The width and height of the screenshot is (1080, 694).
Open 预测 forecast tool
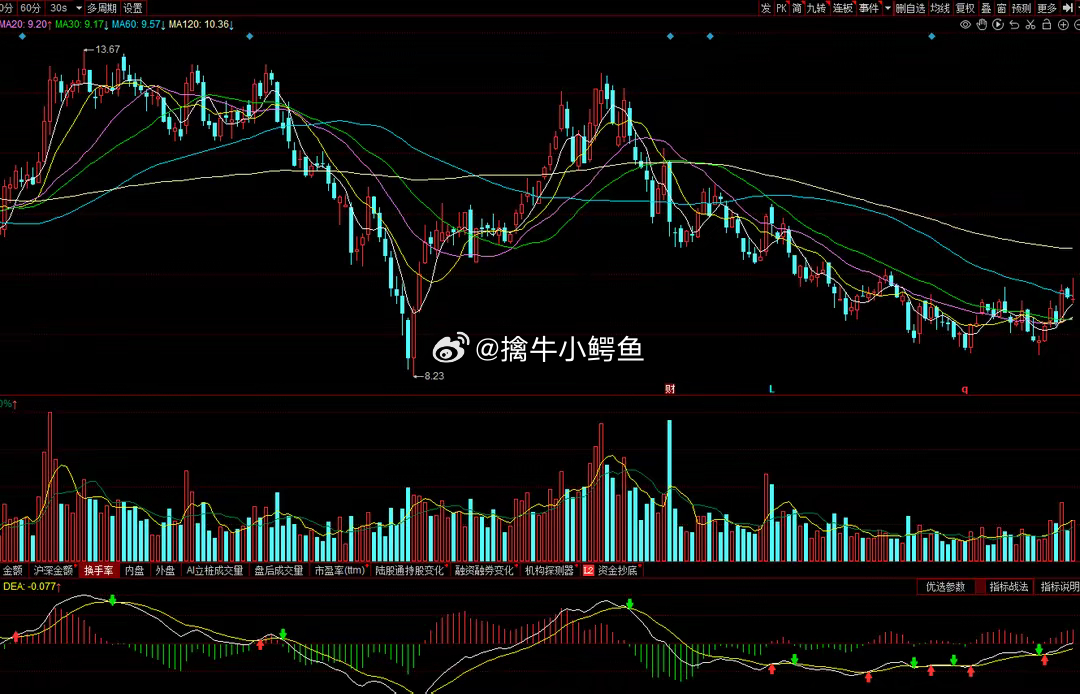(x=1021, y=8)
